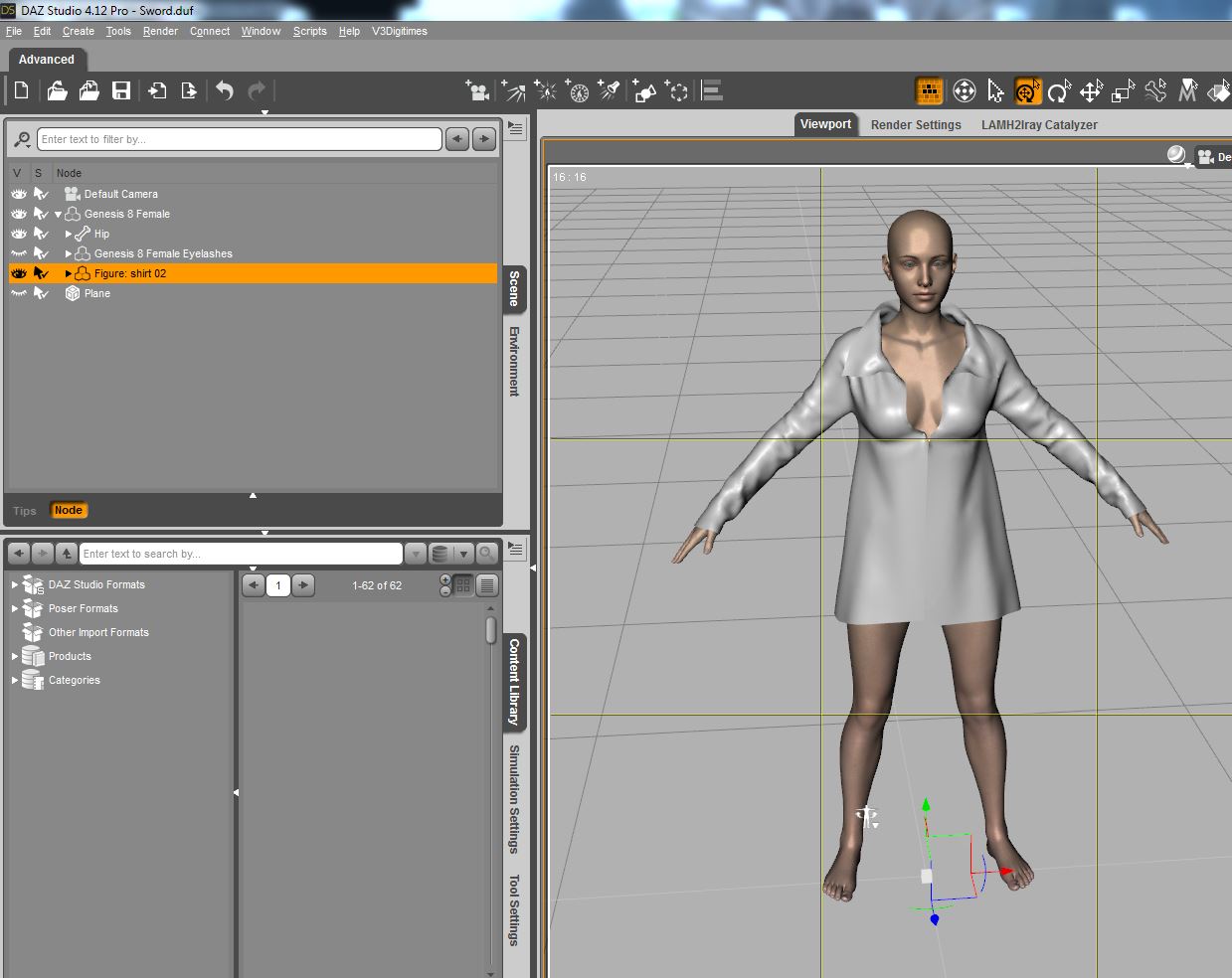Select the Translate tool
This screenshot has height=978, width=1232.
[x=1092, y=91]
